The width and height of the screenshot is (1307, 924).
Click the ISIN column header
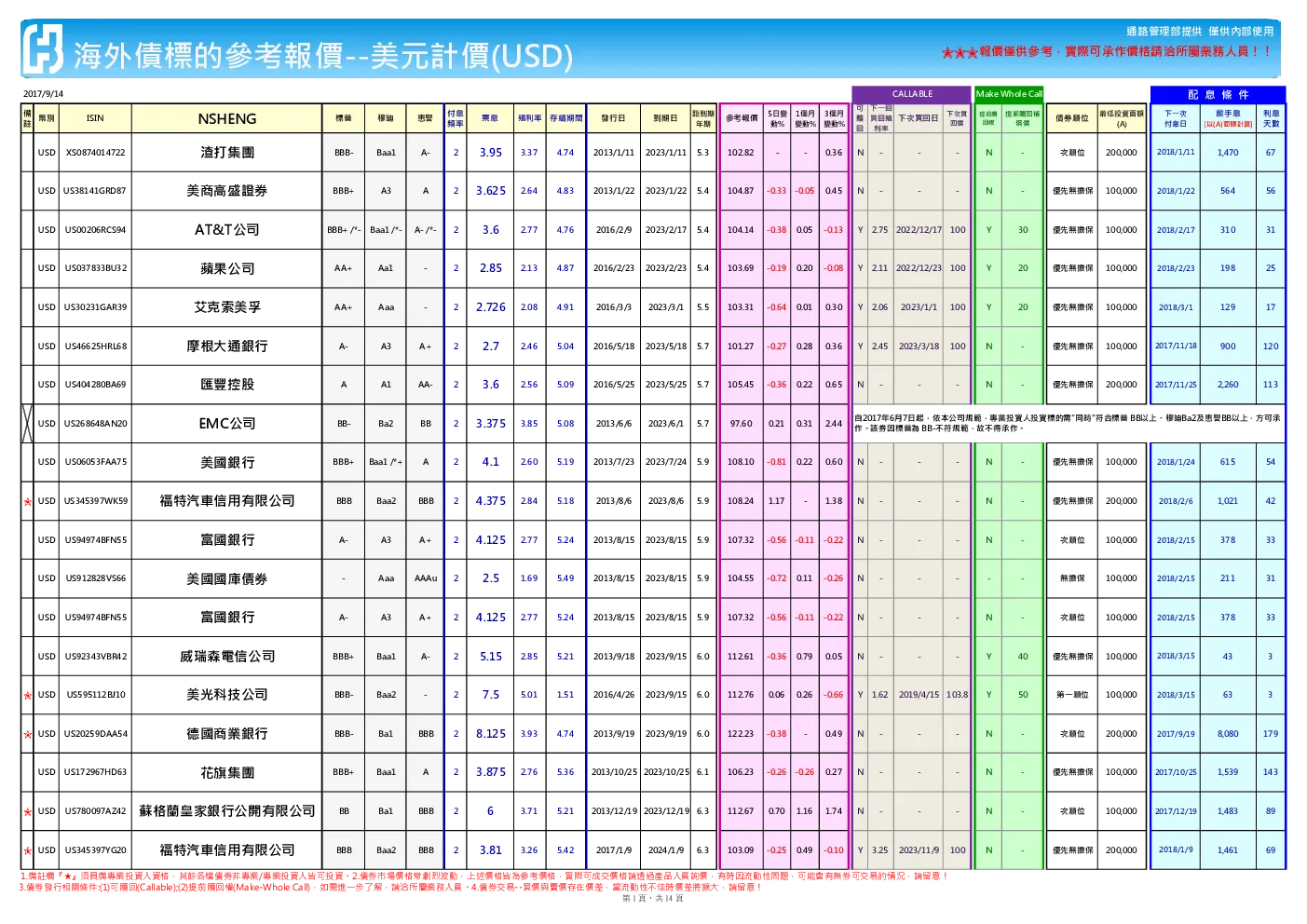[x=95, y=118]
